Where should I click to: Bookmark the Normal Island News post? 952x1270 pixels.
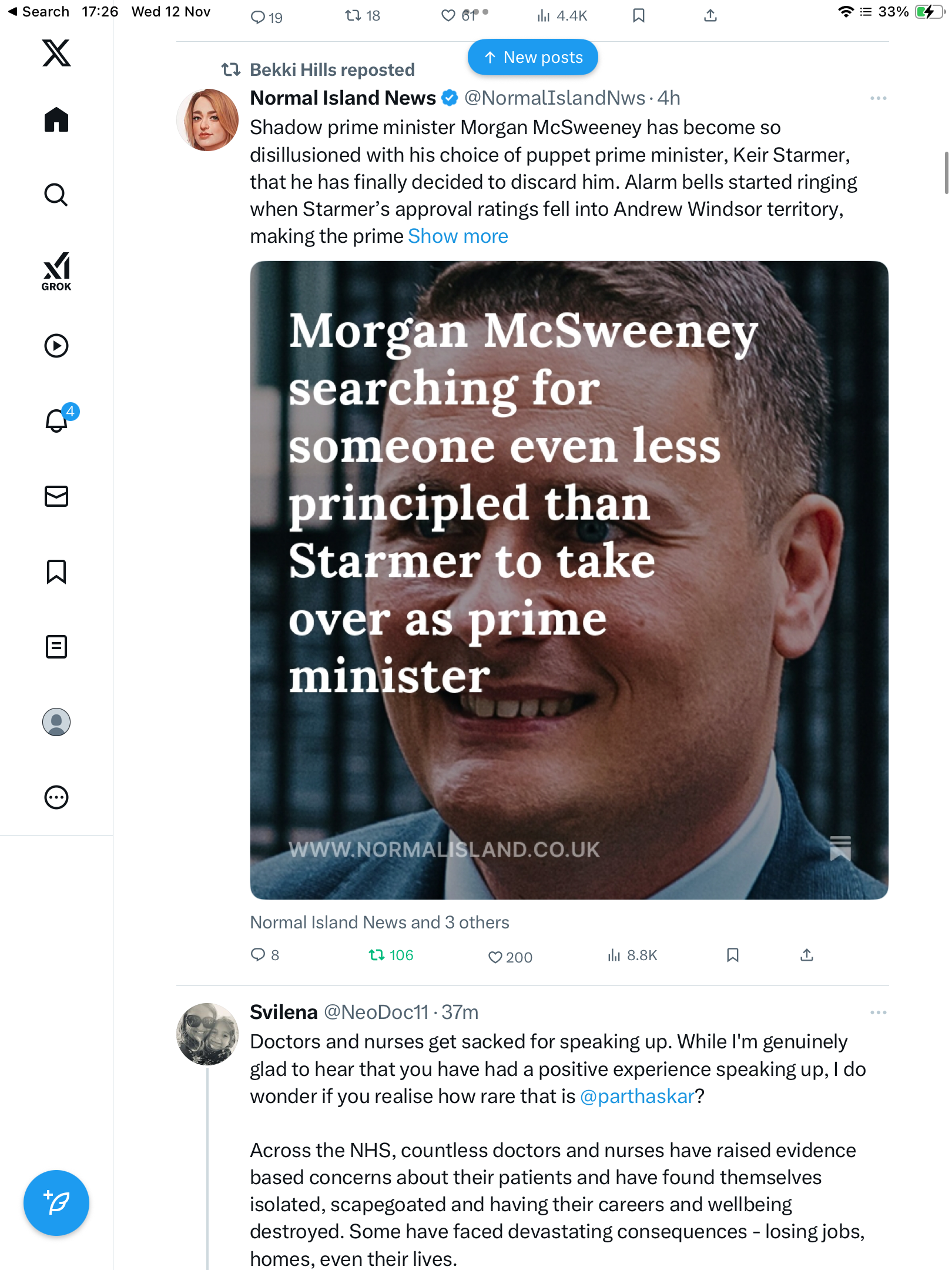tap(732, 955)
